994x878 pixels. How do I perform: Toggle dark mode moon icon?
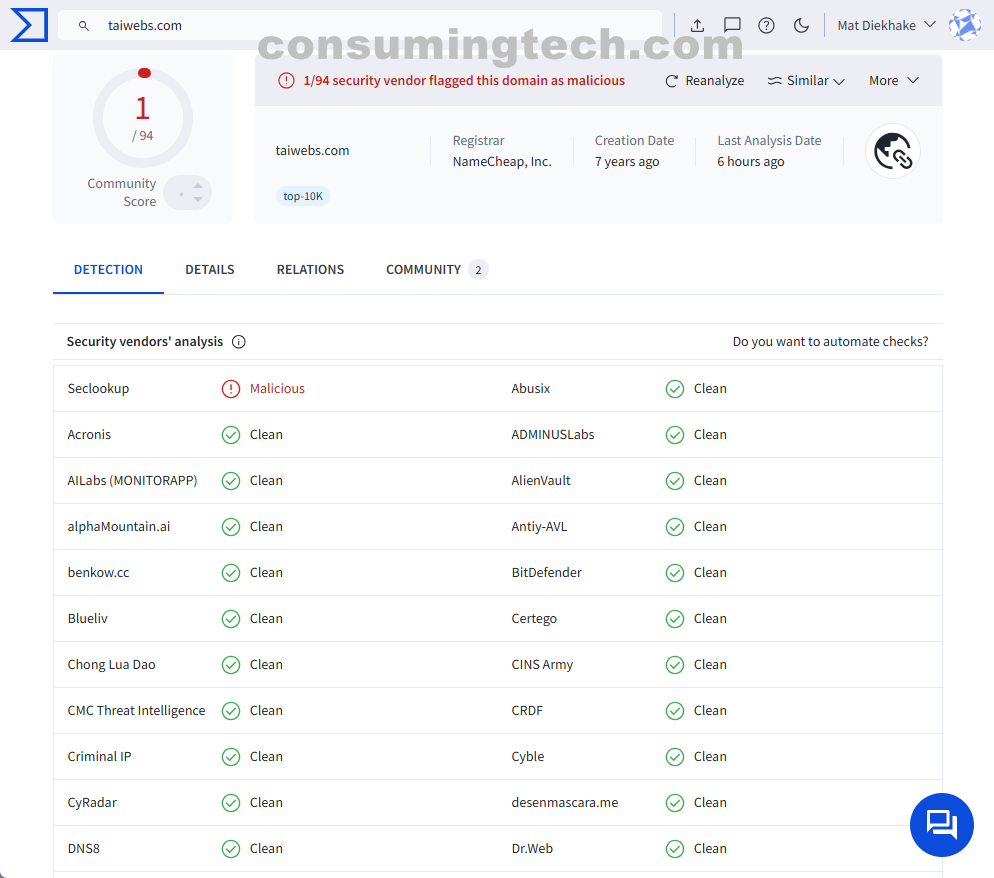pos(801,25)
